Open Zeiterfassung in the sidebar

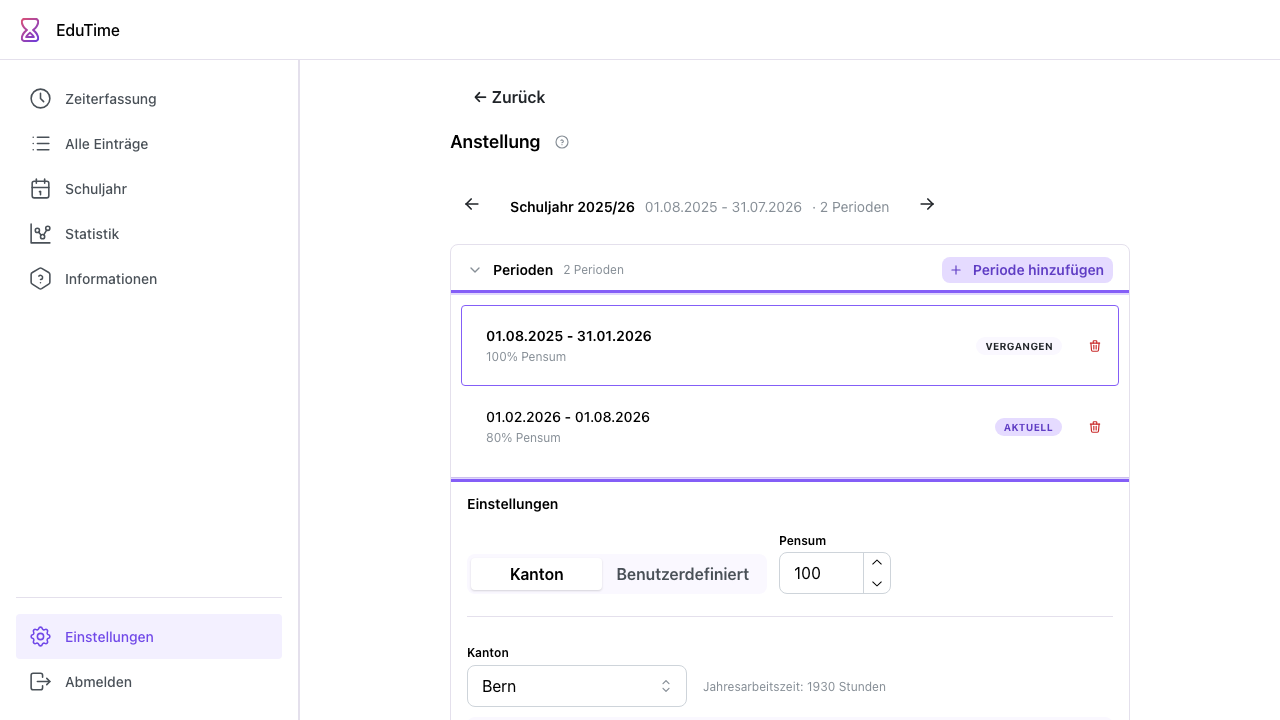tap(149, 99)
